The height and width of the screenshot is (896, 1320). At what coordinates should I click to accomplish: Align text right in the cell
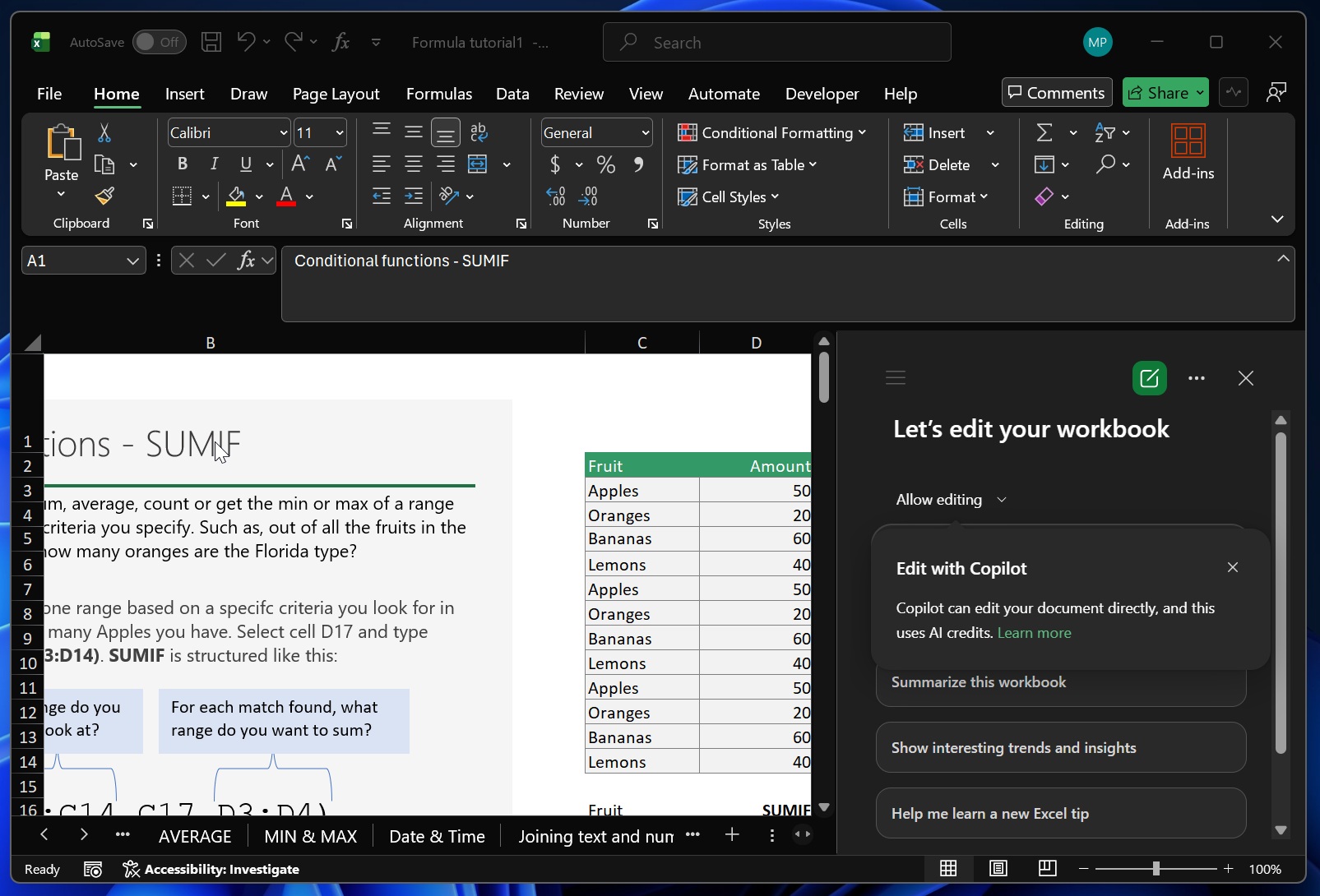coord(445,164)
